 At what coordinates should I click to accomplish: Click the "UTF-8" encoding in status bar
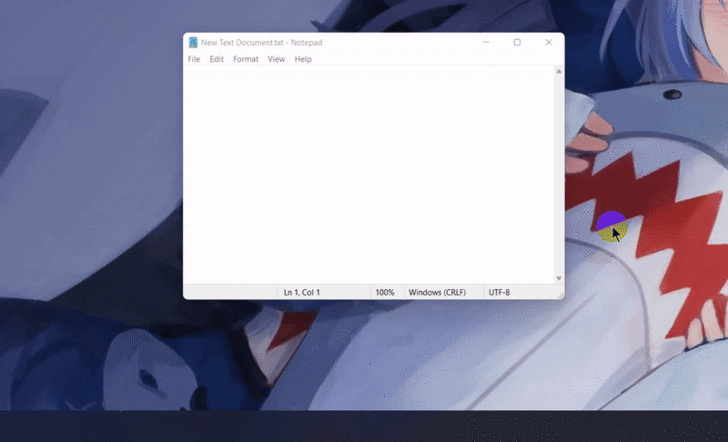(x=499, y=292)
